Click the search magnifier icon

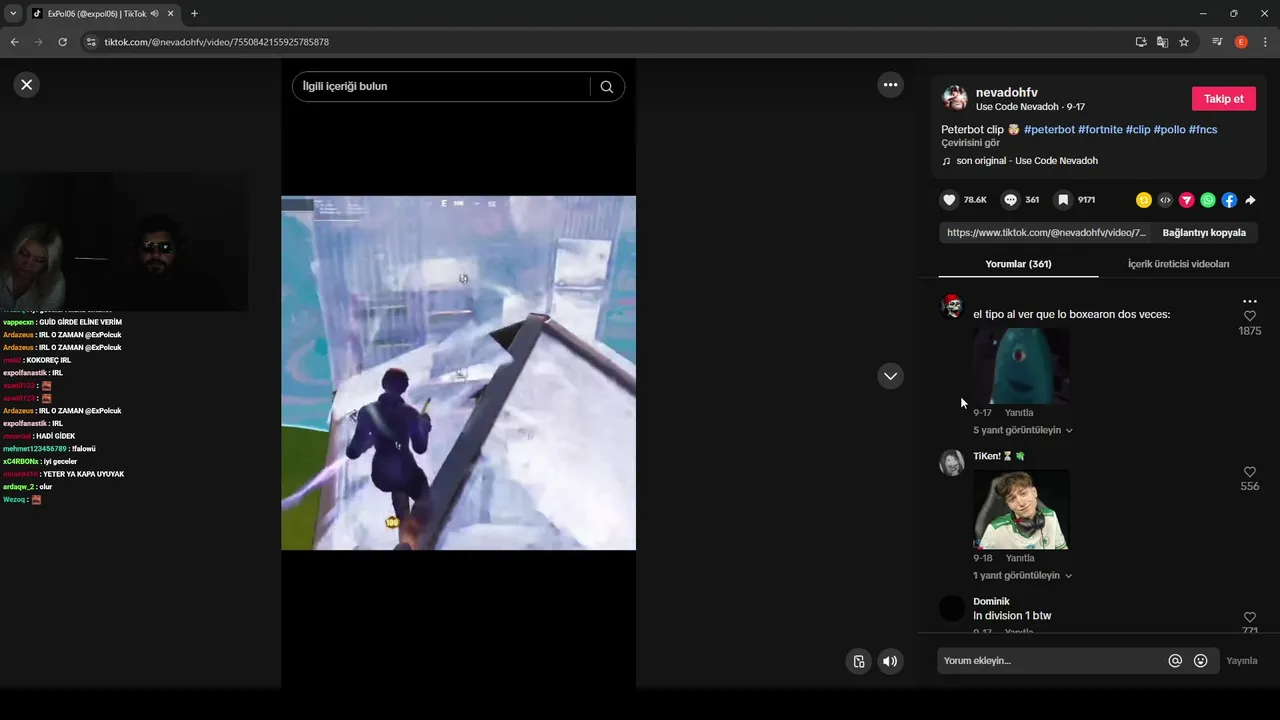(606, 86)
